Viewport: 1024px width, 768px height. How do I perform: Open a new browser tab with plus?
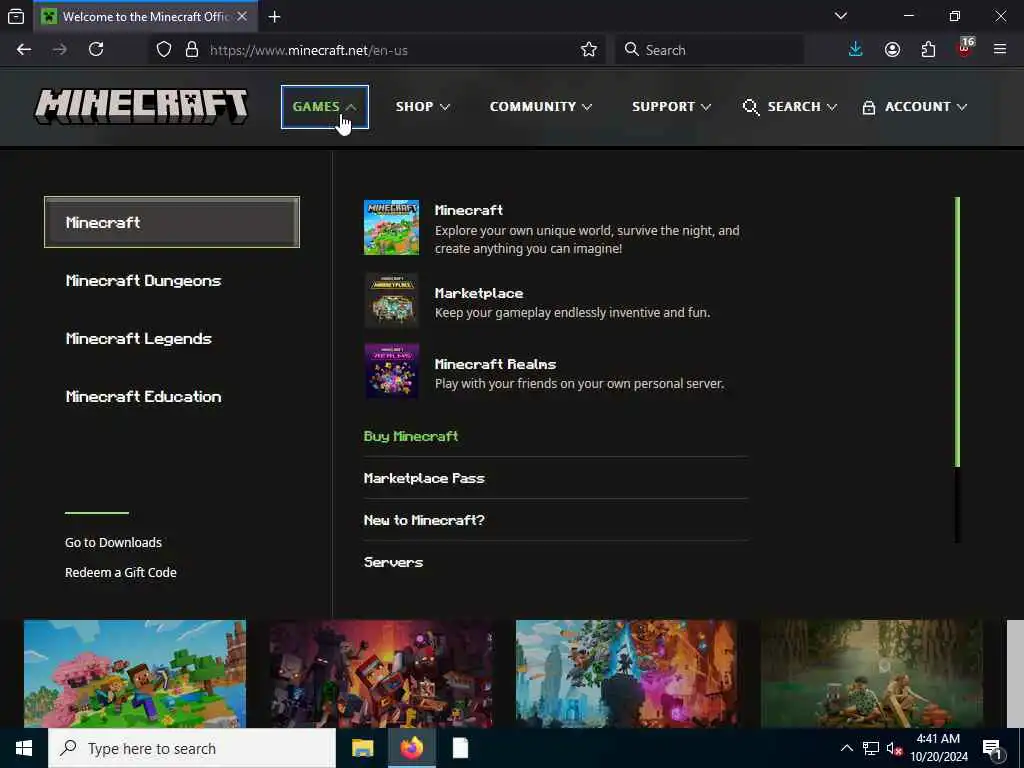[275, 16]
